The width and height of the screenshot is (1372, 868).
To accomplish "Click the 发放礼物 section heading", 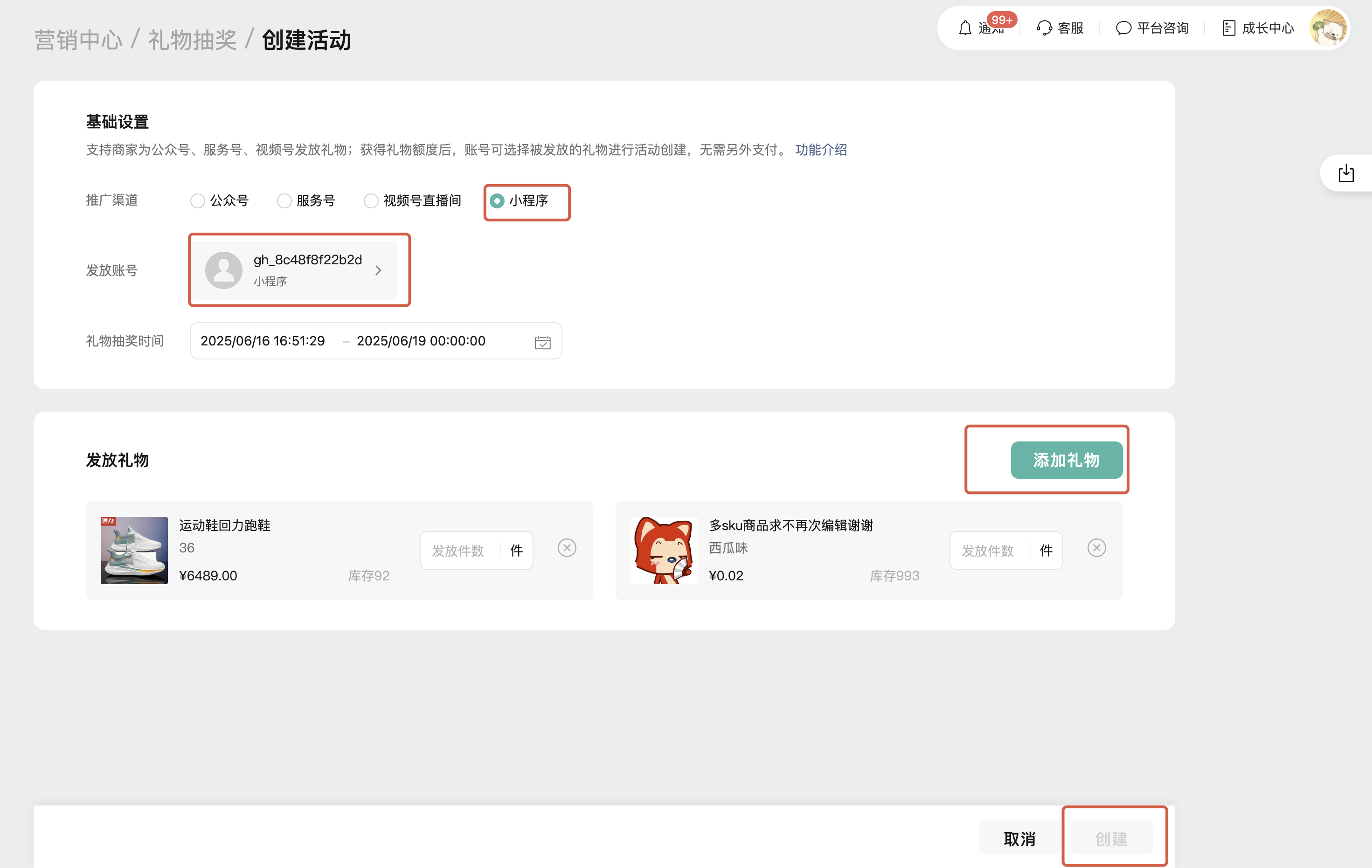I will (118, 460).
